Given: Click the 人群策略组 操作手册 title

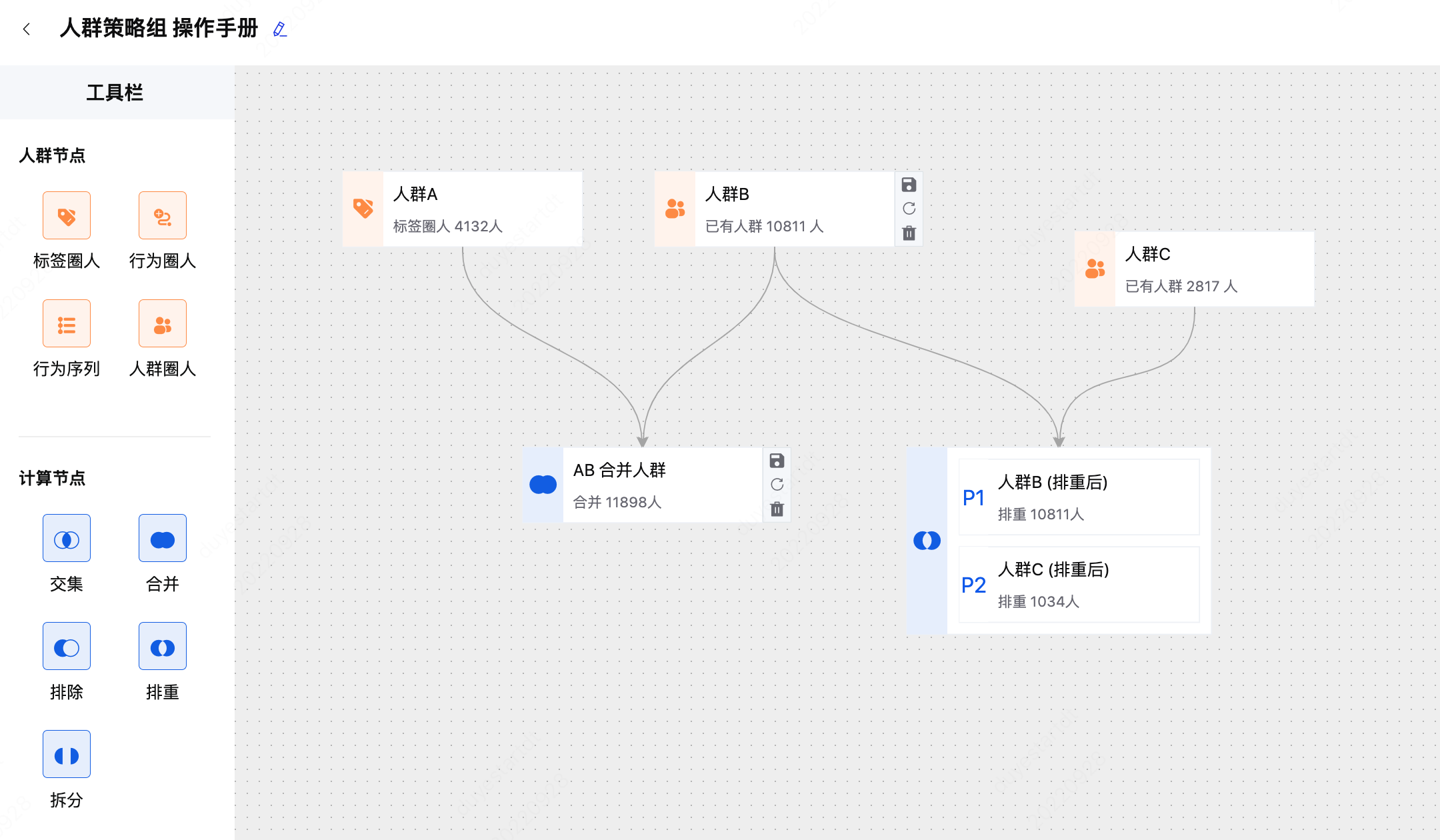Looking at the screenshot, I should 159,29.
